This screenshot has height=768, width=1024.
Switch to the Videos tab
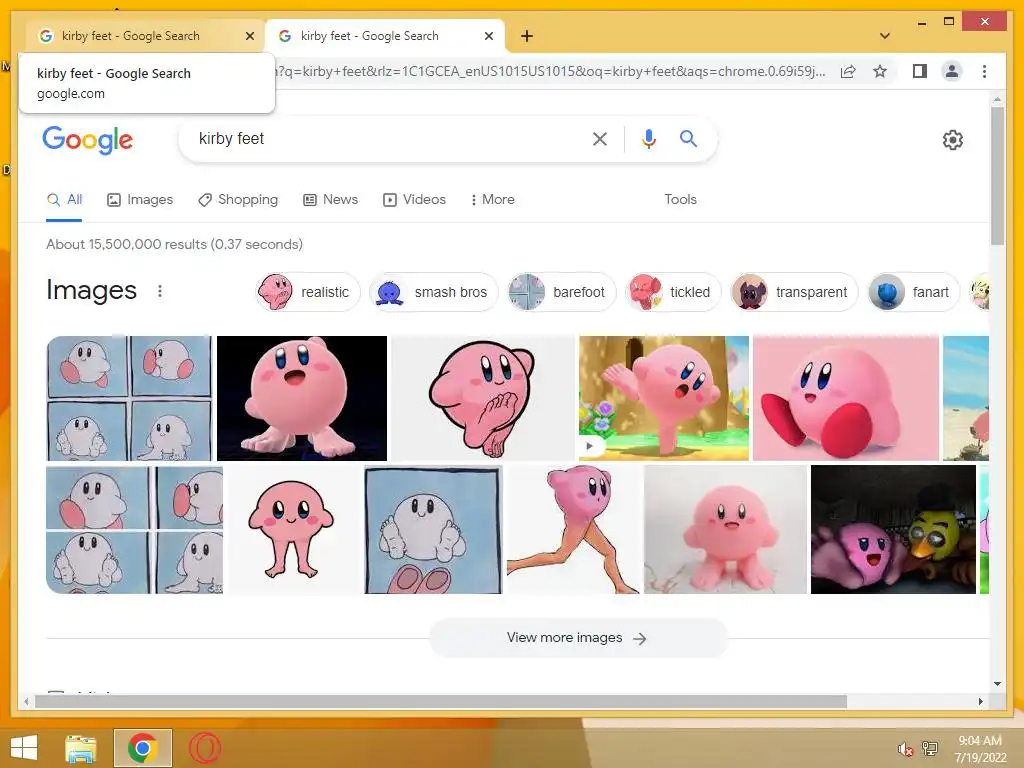click(414, 200)
